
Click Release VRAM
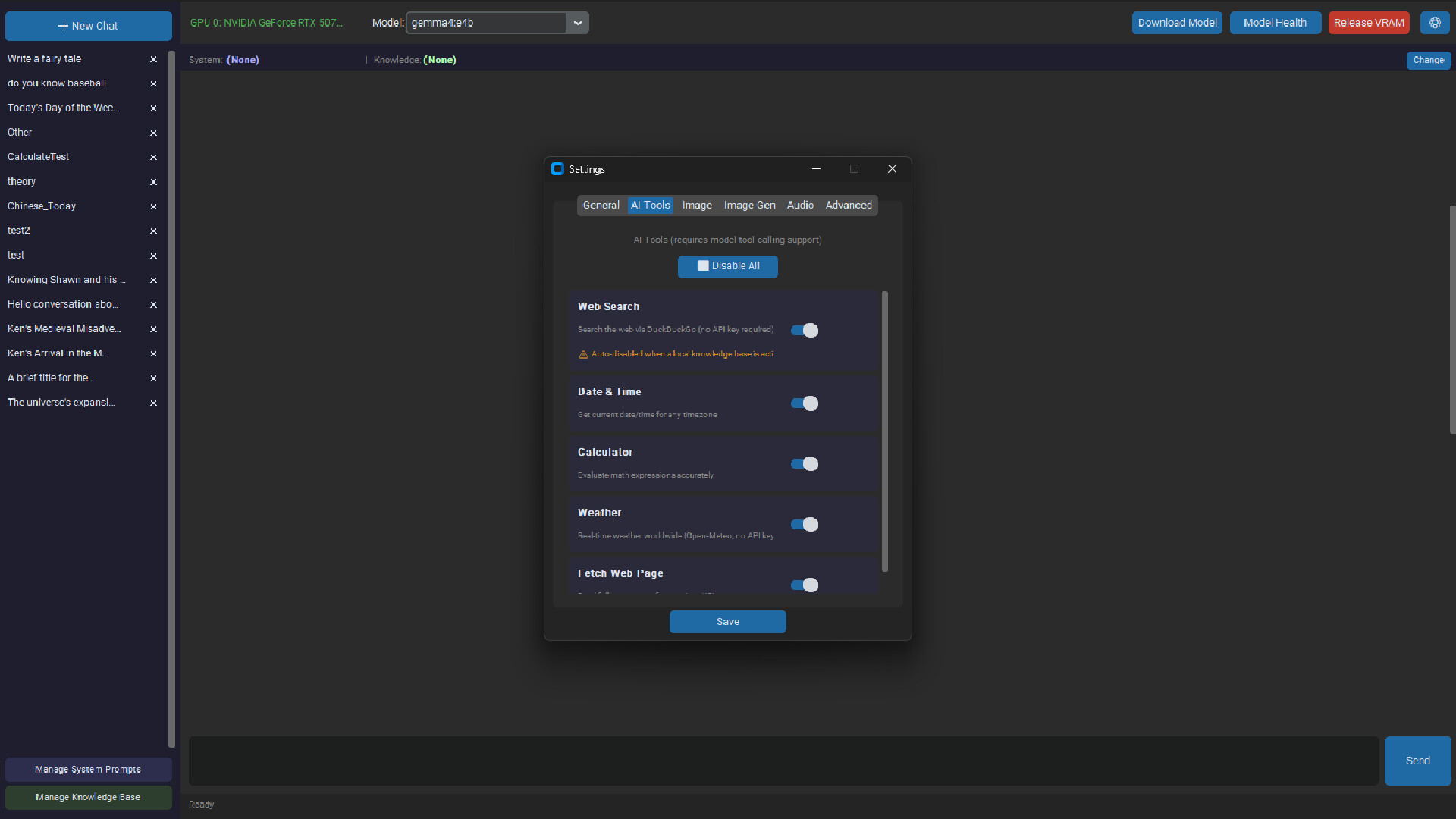(1369, 23)
